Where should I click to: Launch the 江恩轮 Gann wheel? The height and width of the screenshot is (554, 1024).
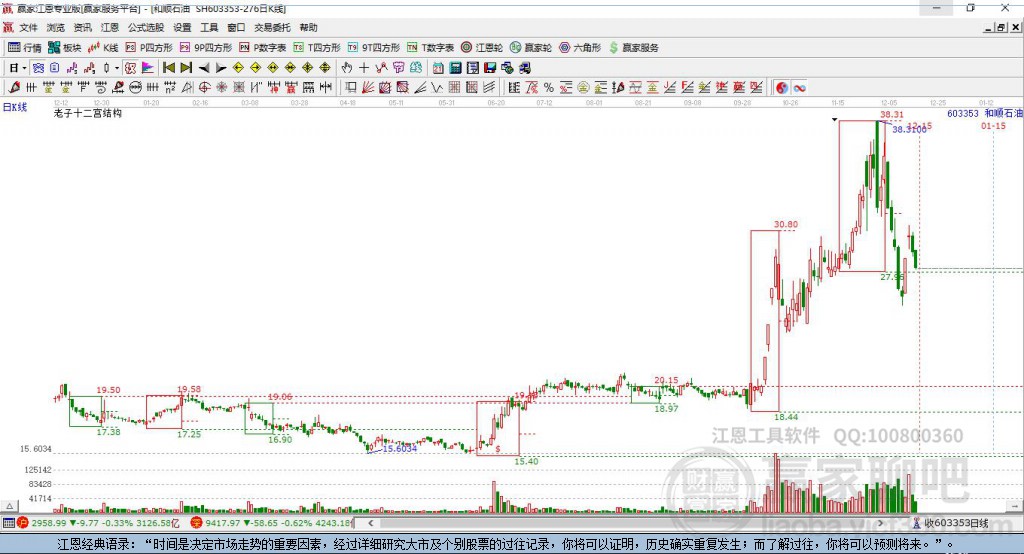tap(482, 48)
